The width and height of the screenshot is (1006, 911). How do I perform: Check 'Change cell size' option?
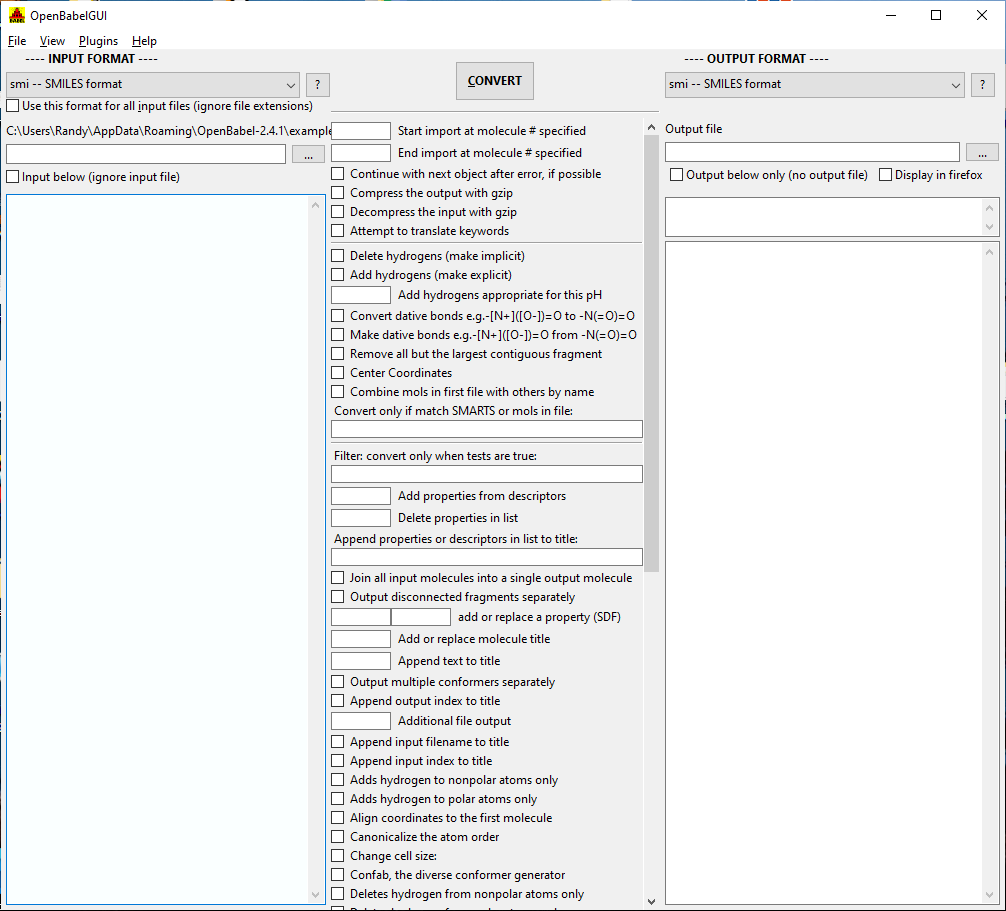(x=337, y=856)
